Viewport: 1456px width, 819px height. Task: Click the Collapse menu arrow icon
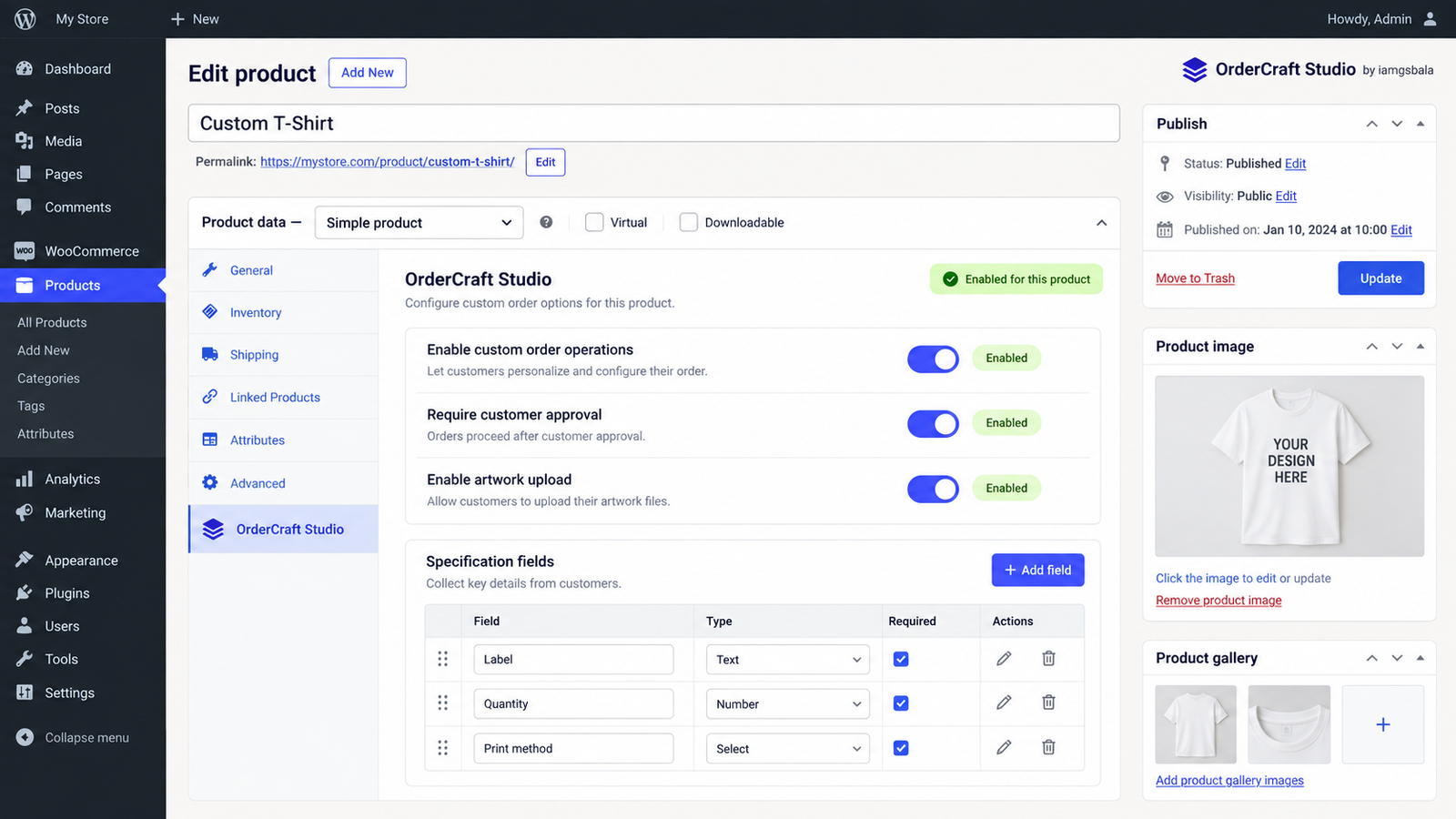[x=25, y=737]
